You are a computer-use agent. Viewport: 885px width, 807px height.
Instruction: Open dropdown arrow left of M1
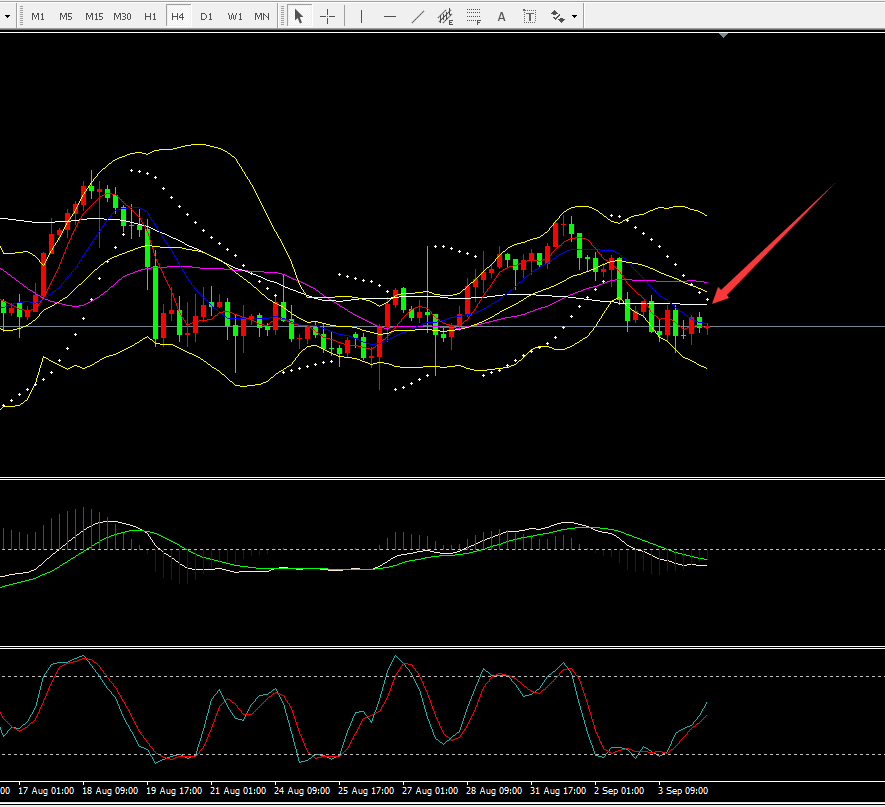[x=7, y=16]
